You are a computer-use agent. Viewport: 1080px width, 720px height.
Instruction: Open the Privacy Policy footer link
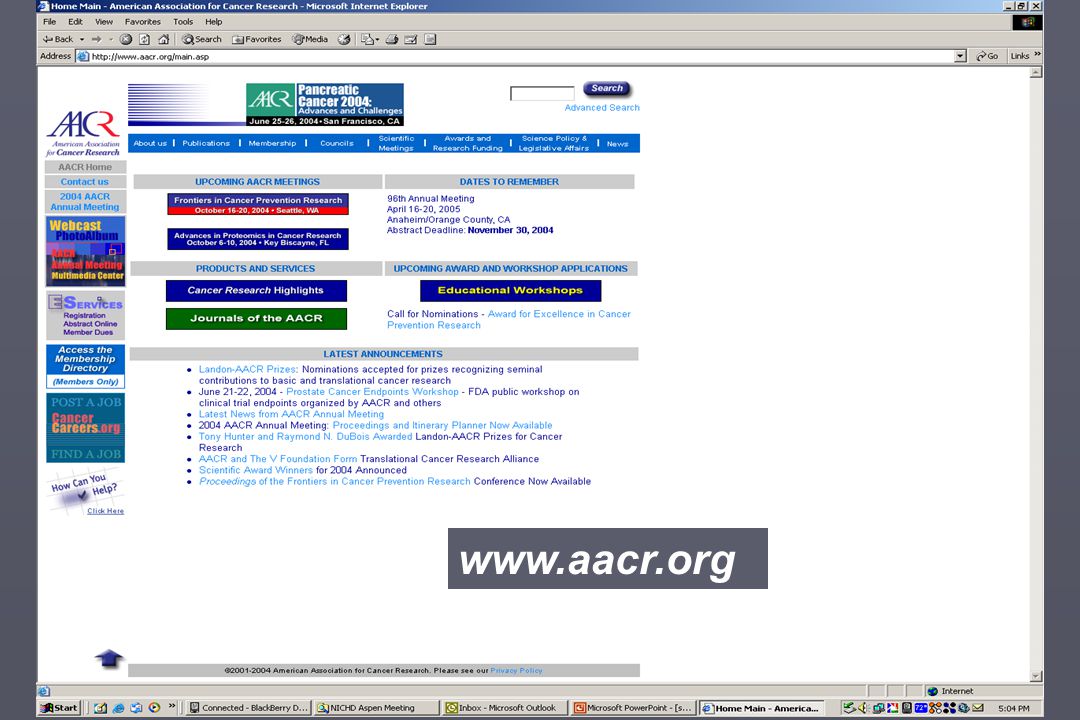point(517,670)
